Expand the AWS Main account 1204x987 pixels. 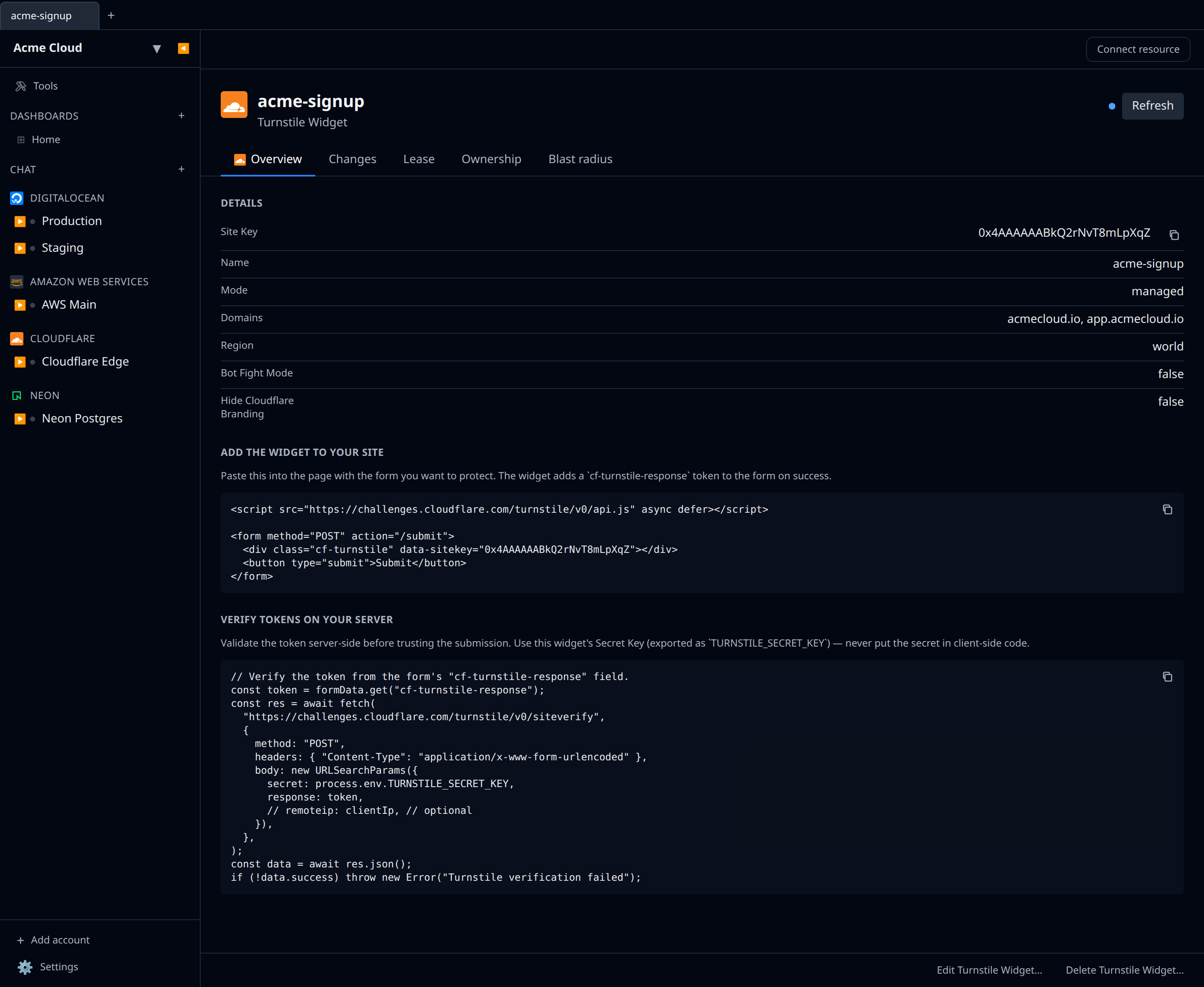[20, 305]
